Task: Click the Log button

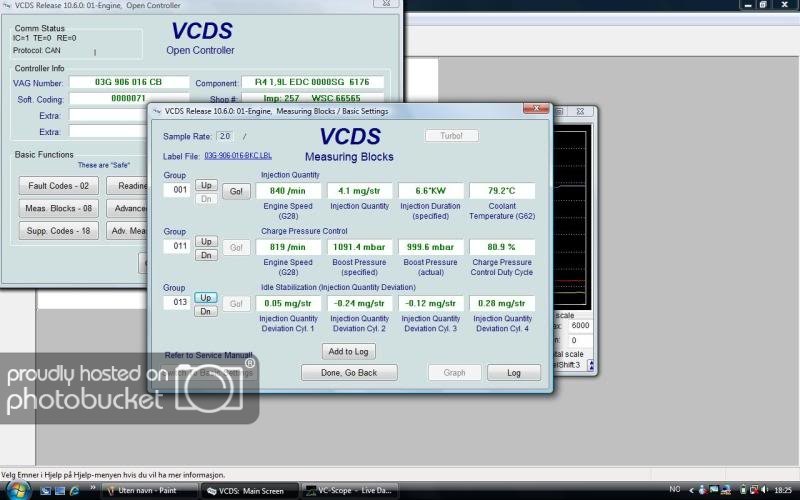Action: click(513, 372)
